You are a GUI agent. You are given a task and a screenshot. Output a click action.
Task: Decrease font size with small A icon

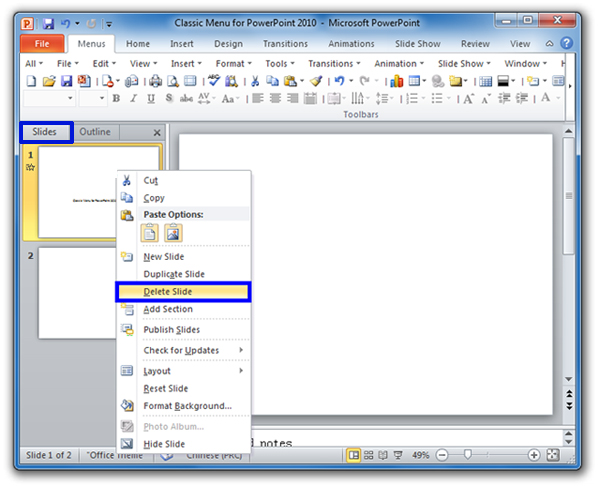click(x=486, y=99)
